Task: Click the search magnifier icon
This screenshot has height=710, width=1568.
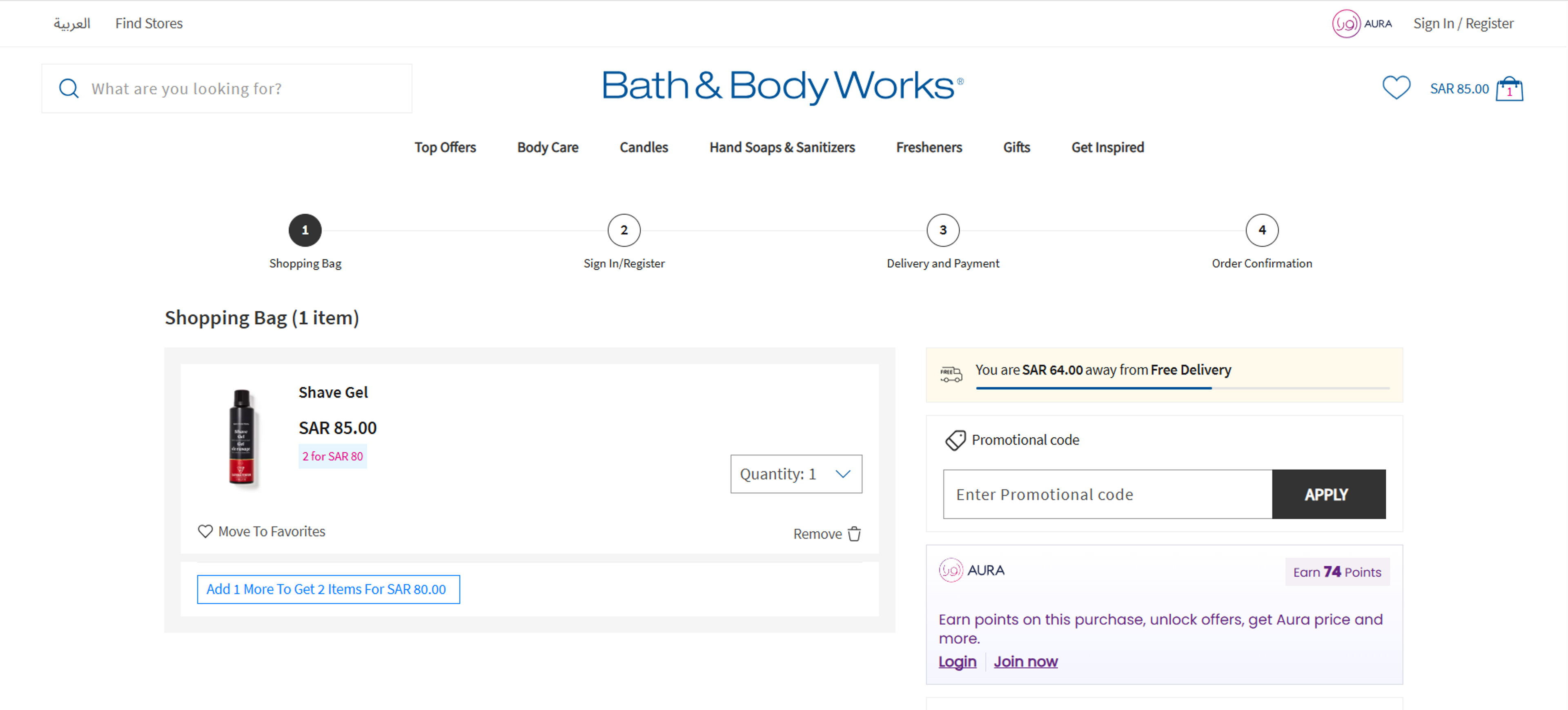Action: [69, 89]
